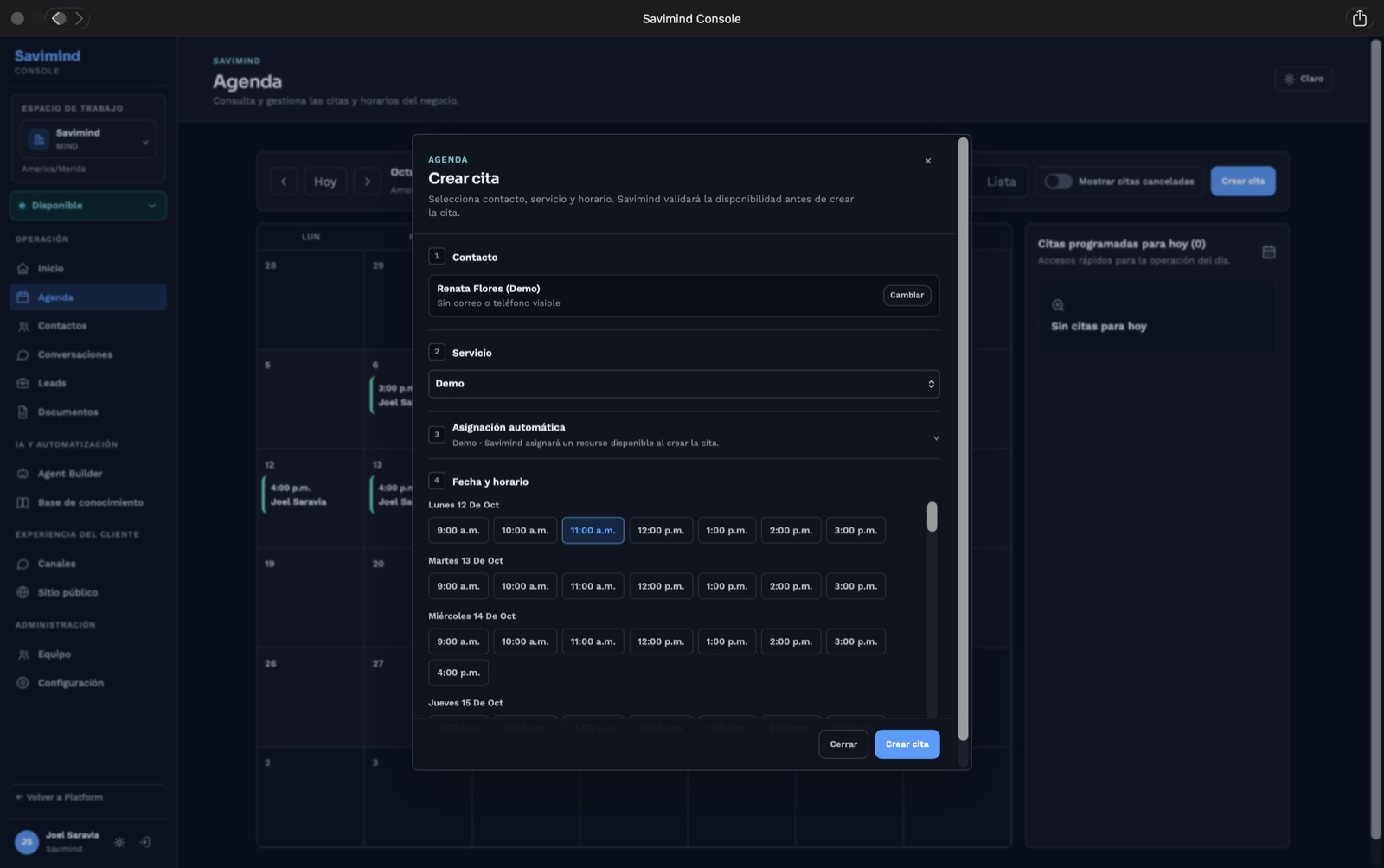Image resolution: width=1384 pixels, height=868 pixels.
Task: Open Contactos in the sidebar
Action: point(88,326)
